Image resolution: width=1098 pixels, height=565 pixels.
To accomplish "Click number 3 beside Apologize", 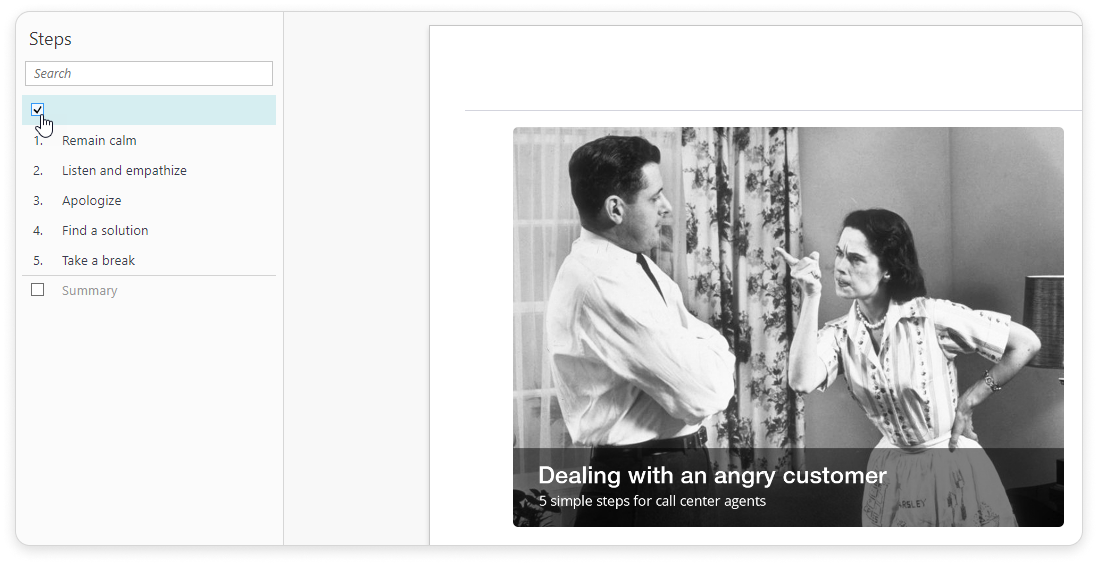I will 38,201.
